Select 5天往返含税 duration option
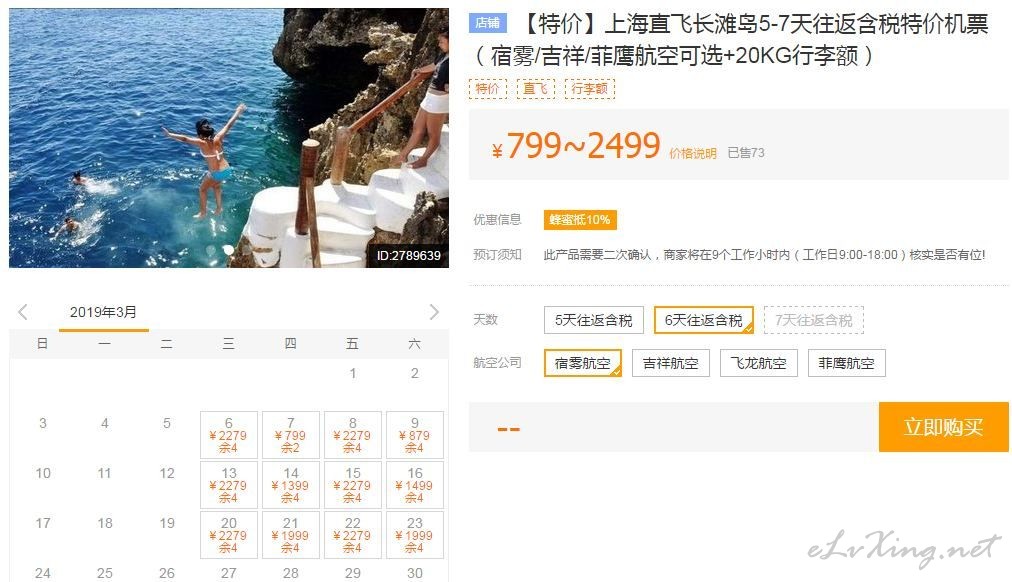Viewport: 1012px width, 582px height. [x=594, y=320]
